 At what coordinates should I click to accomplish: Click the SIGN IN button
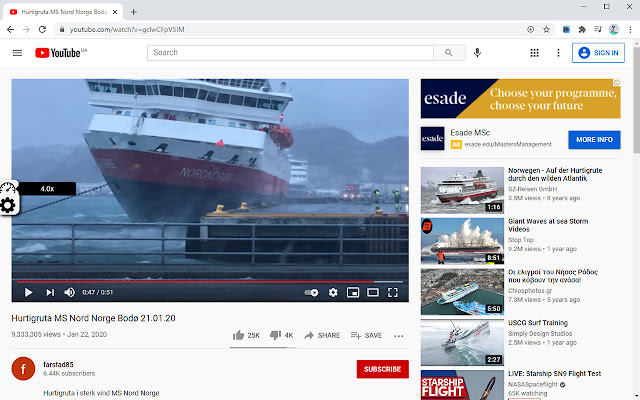click(598, 53)
